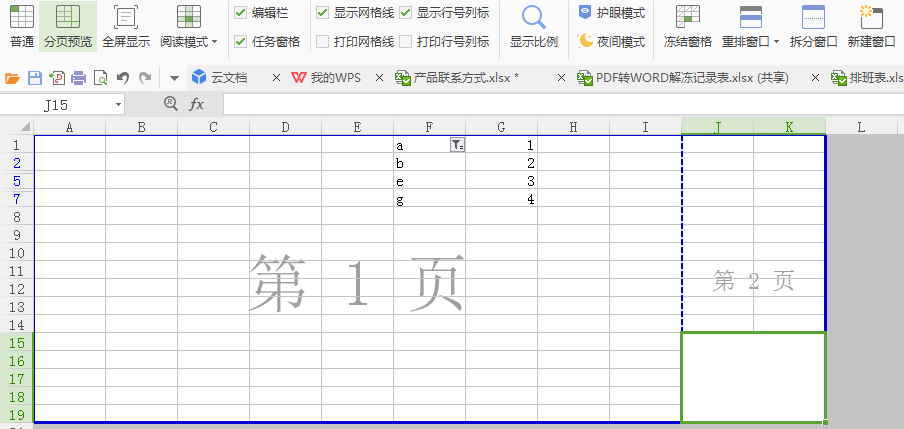Click cell G1 with value 1
The image size is (904, 429).
(502, 145)
